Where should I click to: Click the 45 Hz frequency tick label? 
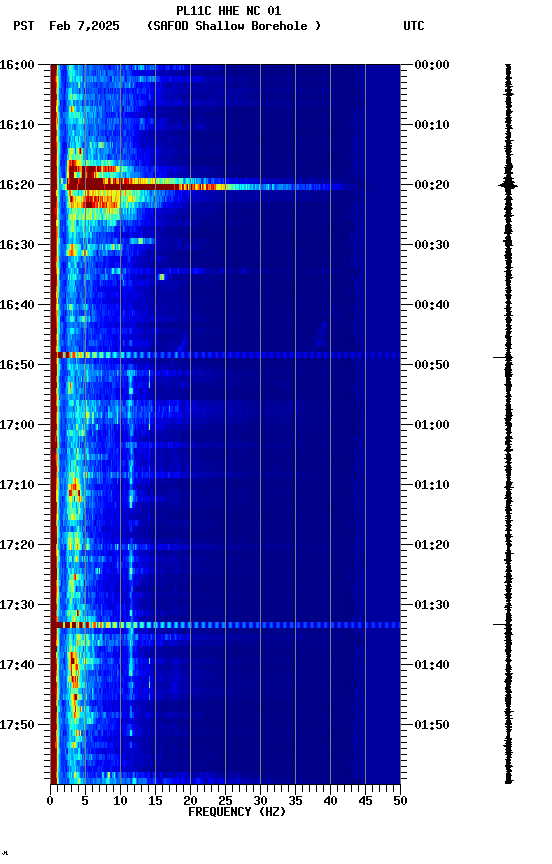[365, 801]
